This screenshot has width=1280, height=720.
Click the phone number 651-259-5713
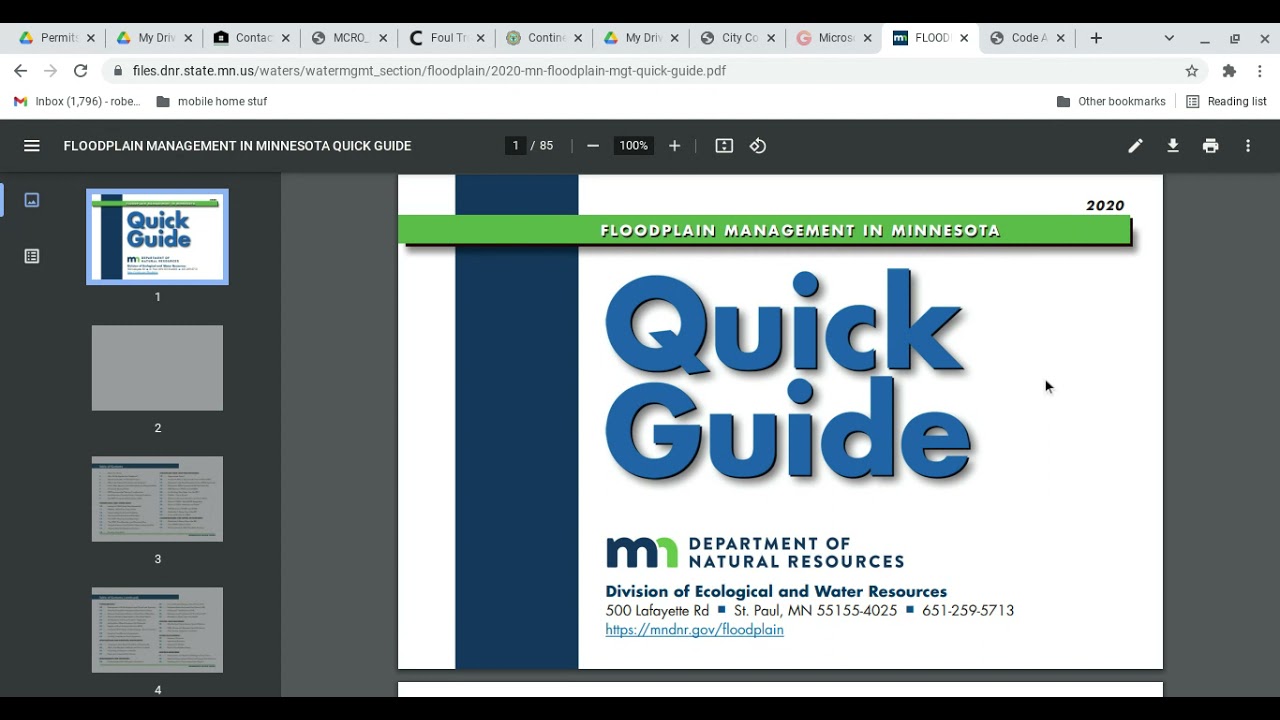[968, 610]
